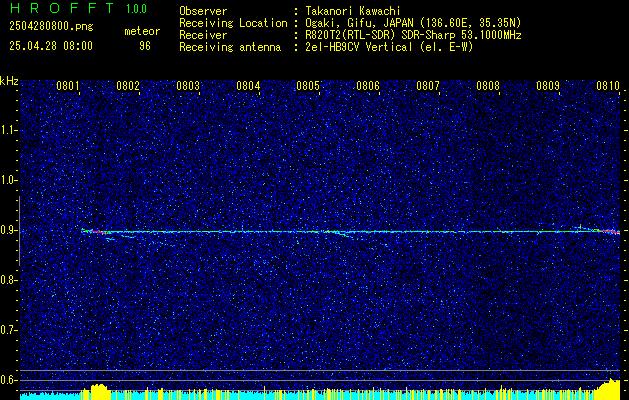Click the date stamp 25.04.28 08:00
629x400 pixels.
[x=51, y=46]
